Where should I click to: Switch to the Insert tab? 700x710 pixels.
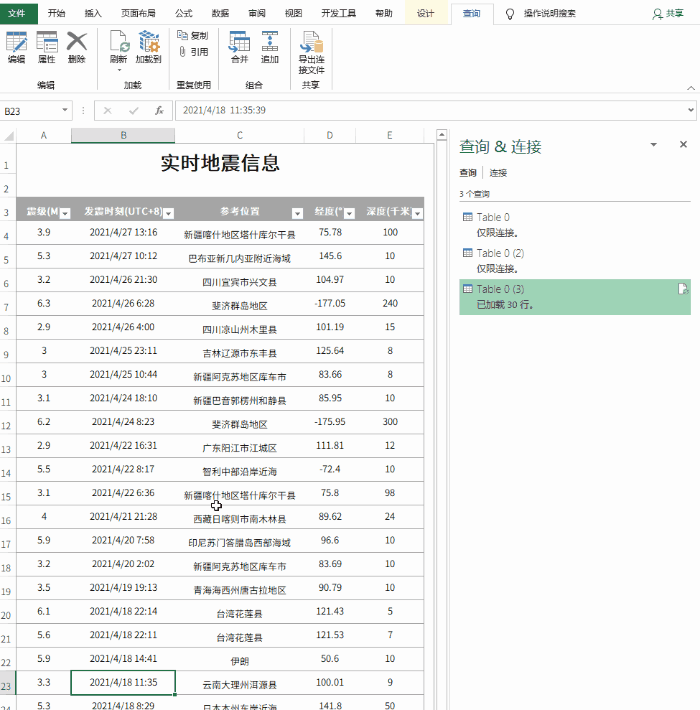coord(93,13)
